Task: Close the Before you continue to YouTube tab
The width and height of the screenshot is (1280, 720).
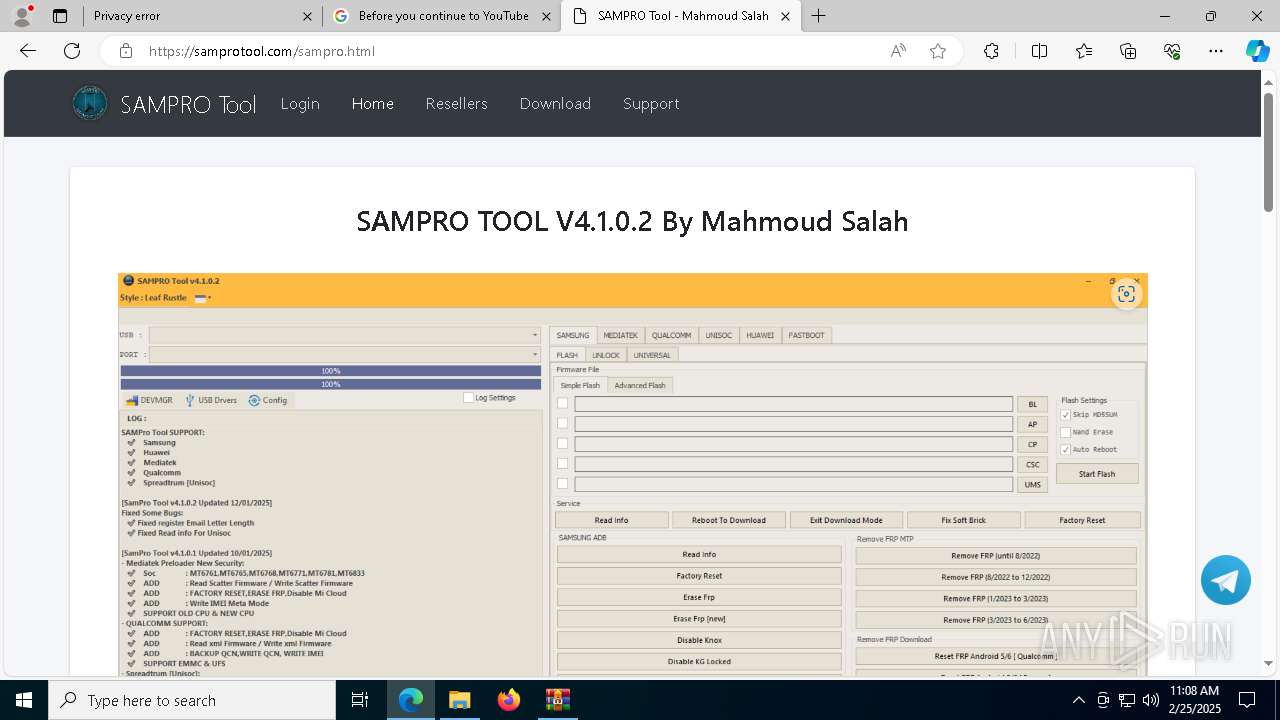Action: click(x=546, y=16)
